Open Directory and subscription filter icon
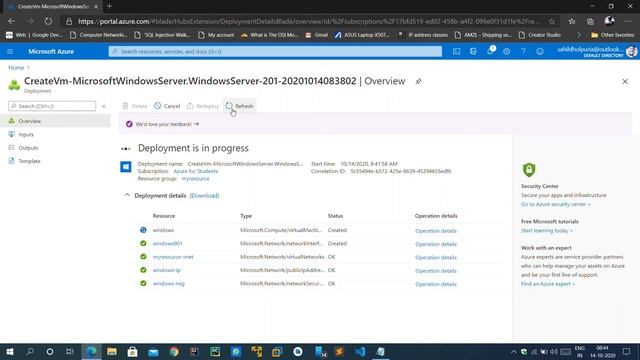The height and width of the screenshot is (360, 640). tap(473, 51)
